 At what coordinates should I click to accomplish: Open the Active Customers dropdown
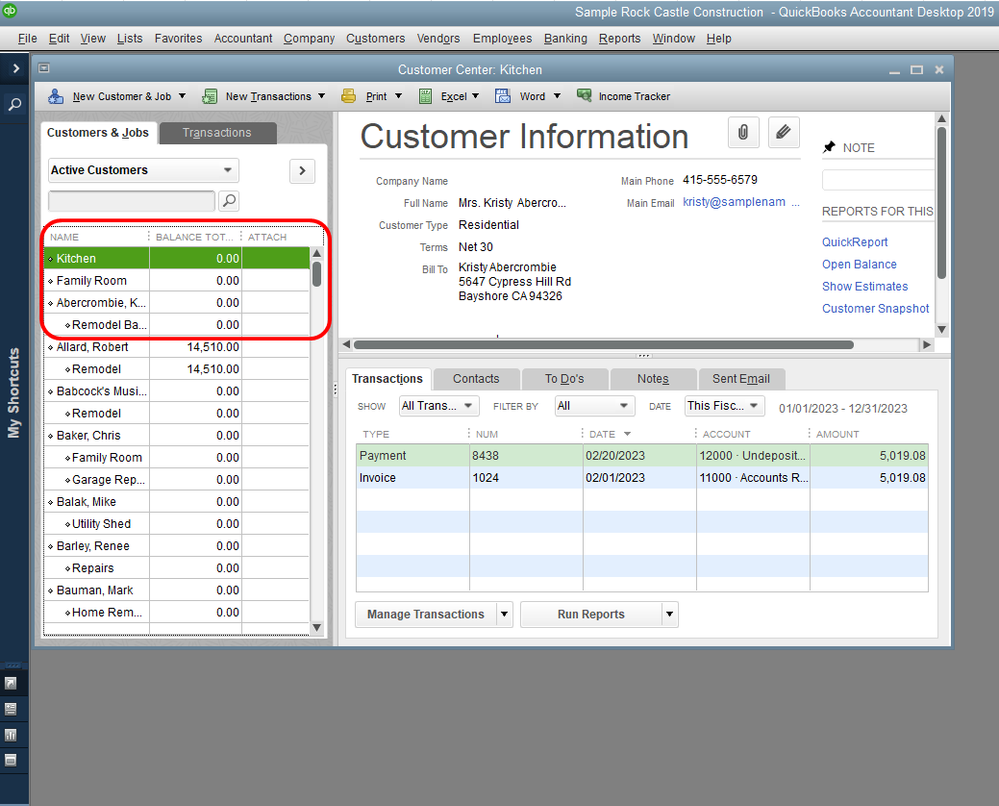(x=143, y=171)
